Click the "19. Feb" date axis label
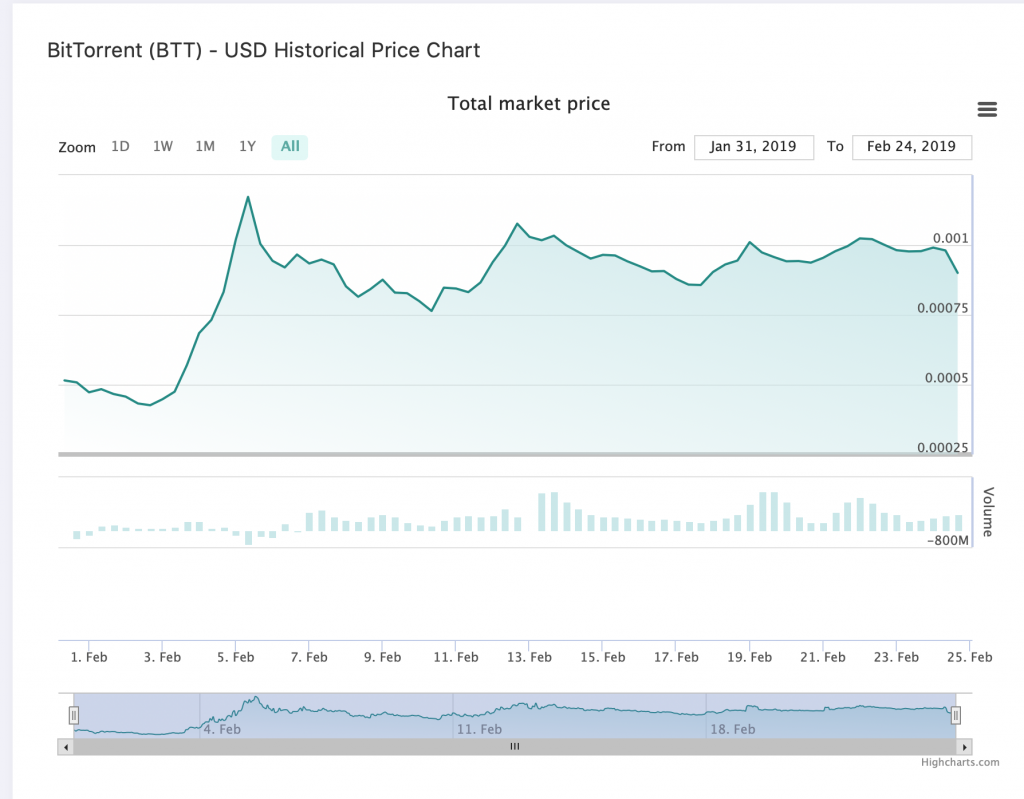The height and width of the screenshot is (799, 1024). click(x=749, y=657)
